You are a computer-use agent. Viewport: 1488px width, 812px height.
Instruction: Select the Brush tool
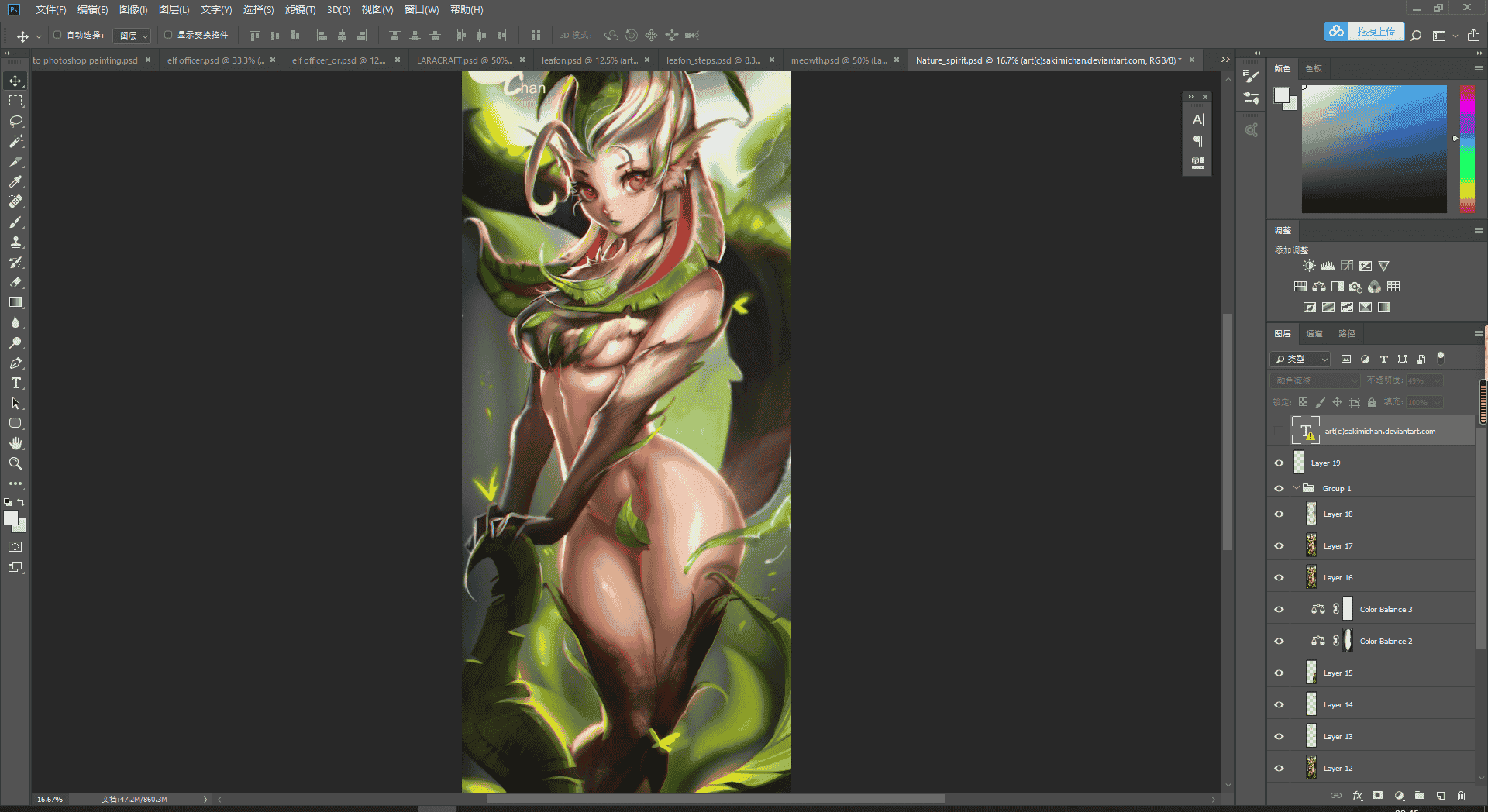pos(15,222)
